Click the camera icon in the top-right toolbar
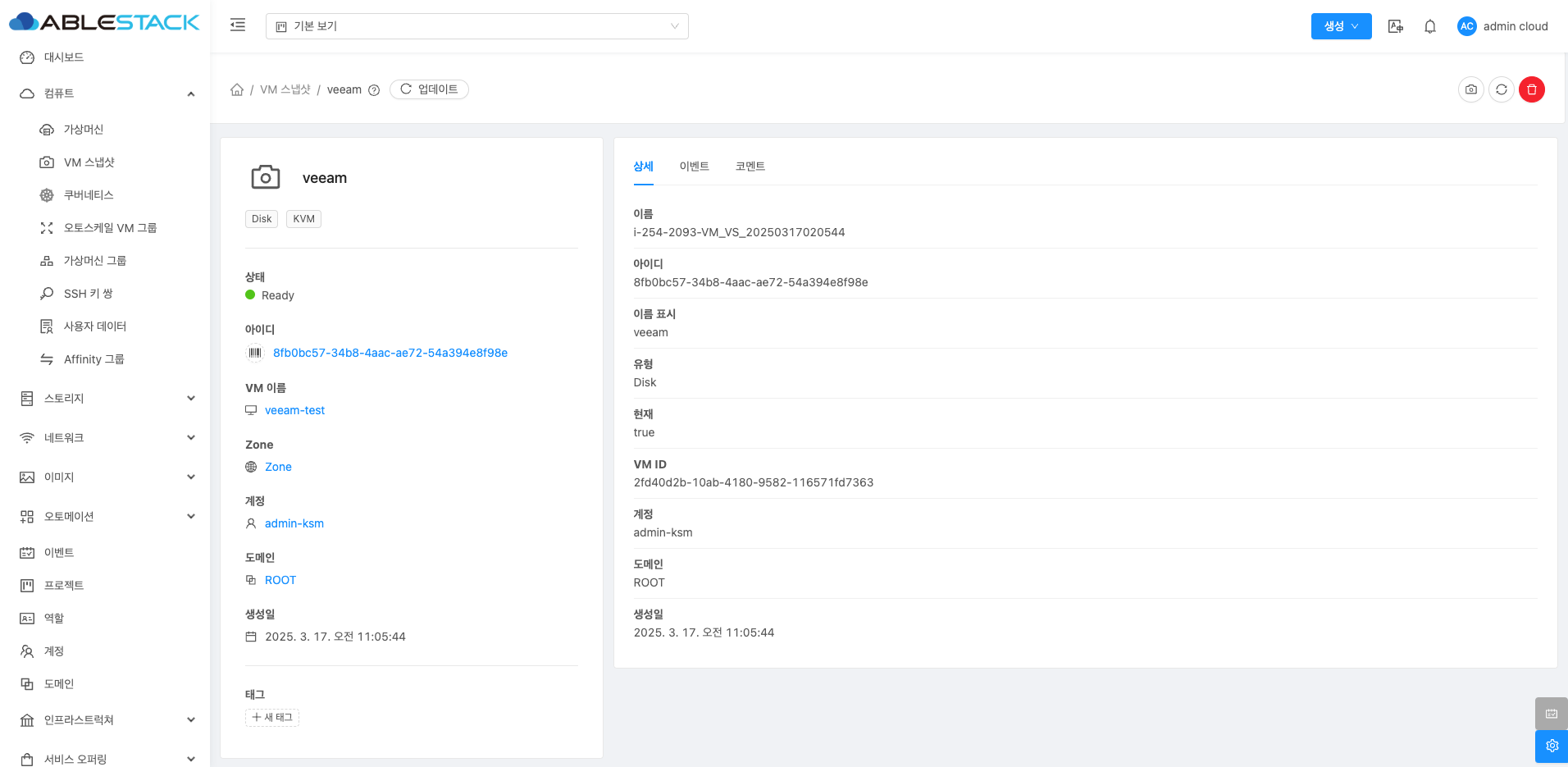The image size is (1568, 767). 1470,89
